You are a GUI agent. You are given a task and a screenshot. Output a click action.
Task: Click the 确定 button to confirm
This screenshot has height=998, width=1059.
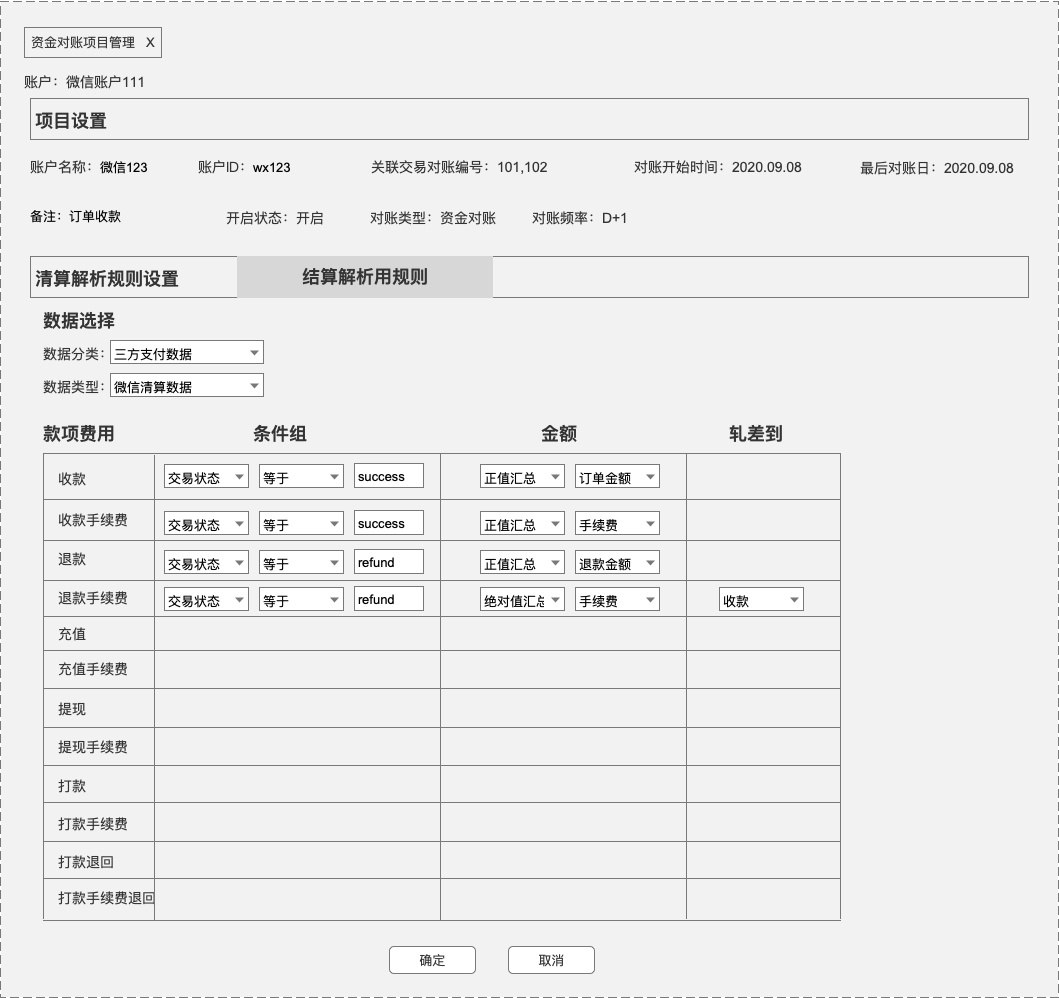[x=432, y=959]
